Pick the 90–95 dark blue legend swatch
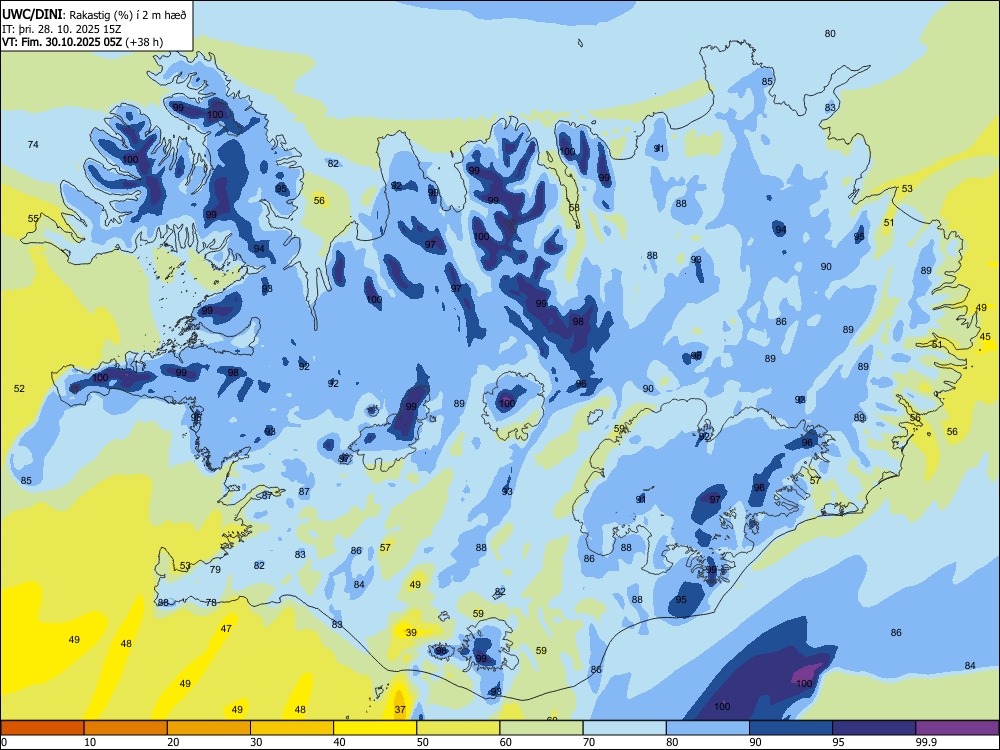The image size is (1000, 750). (790, 728)
